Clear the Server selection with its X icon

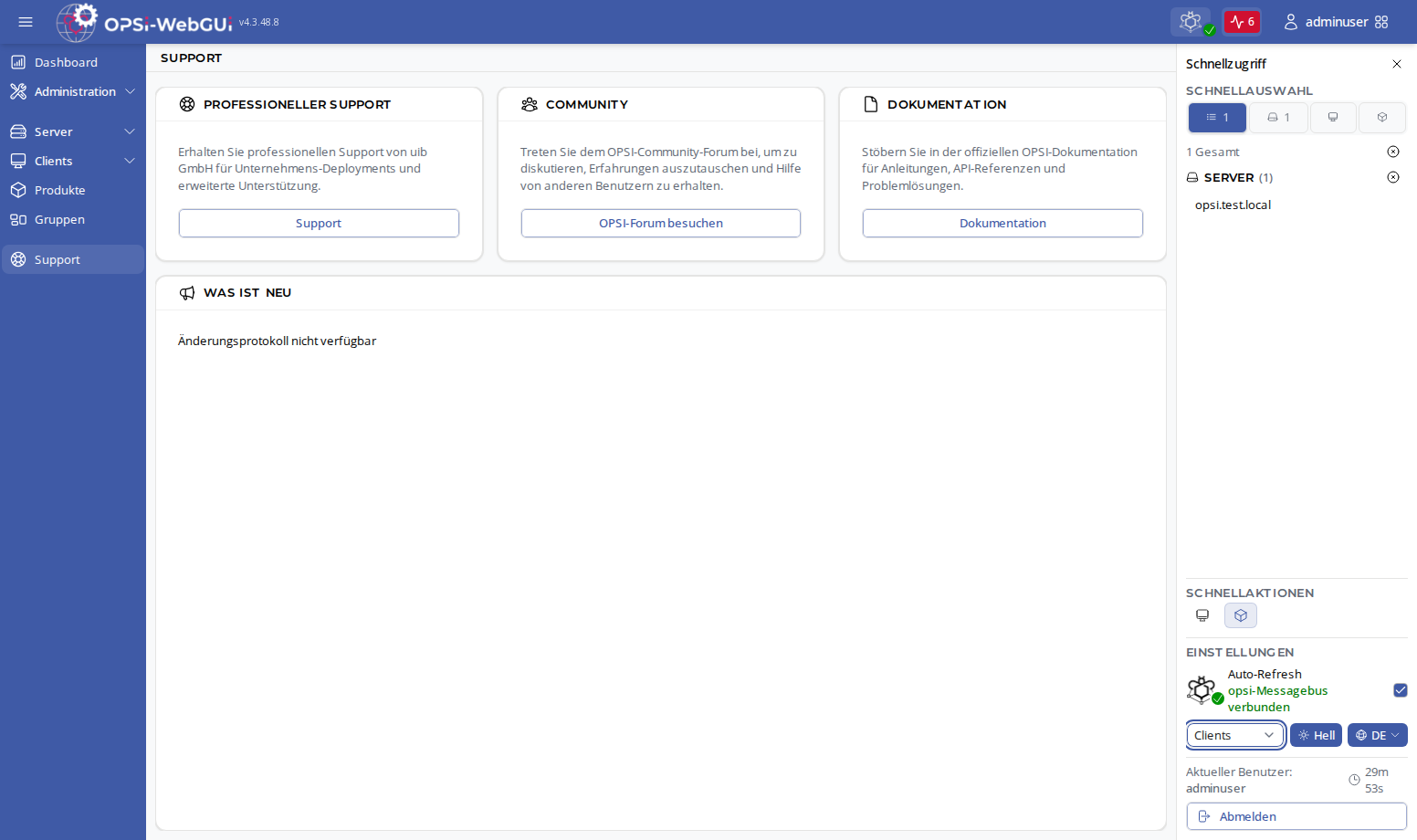click(x=1393, y=177)
